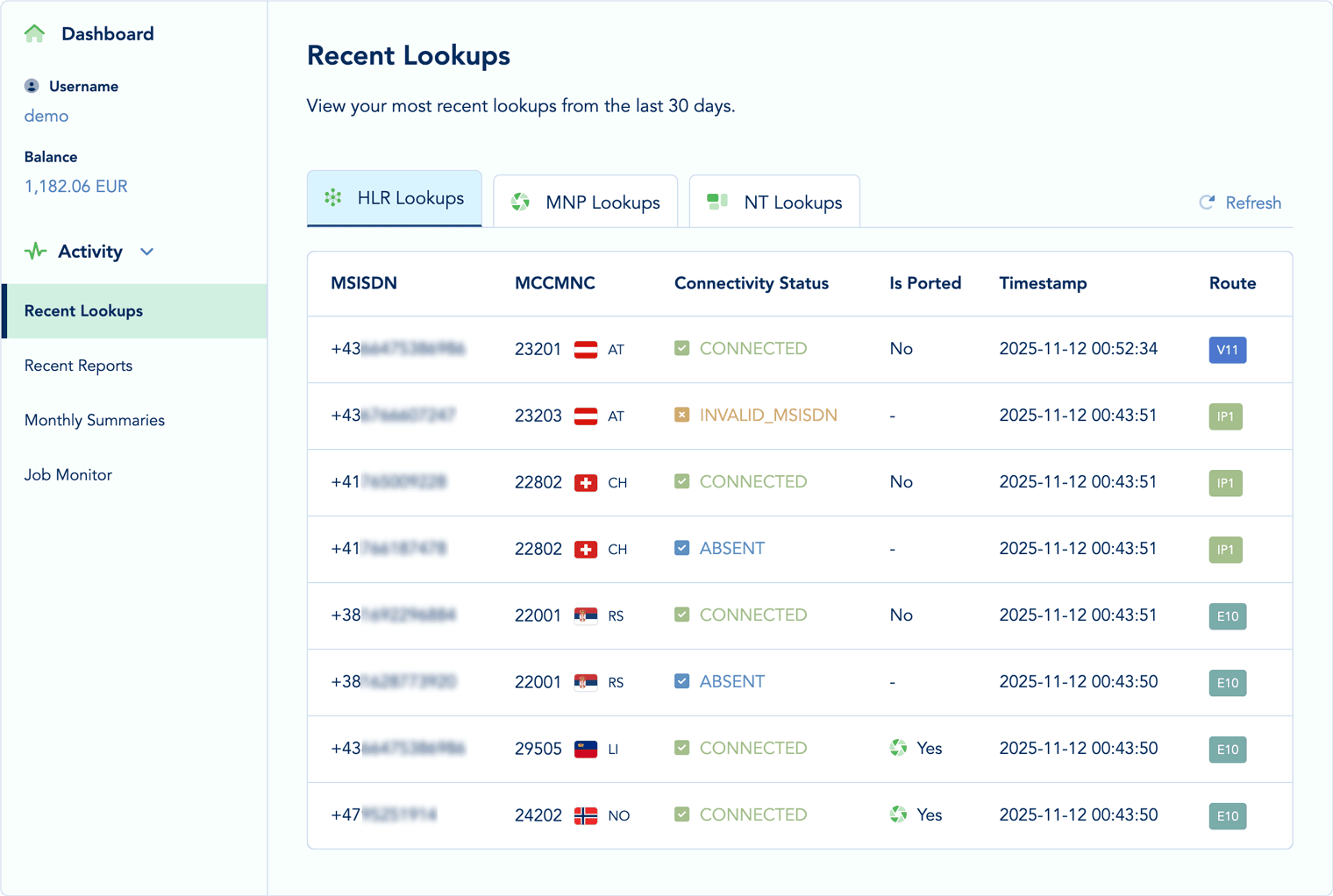Click the MNP Lookups circular icon

pos(520,202)
